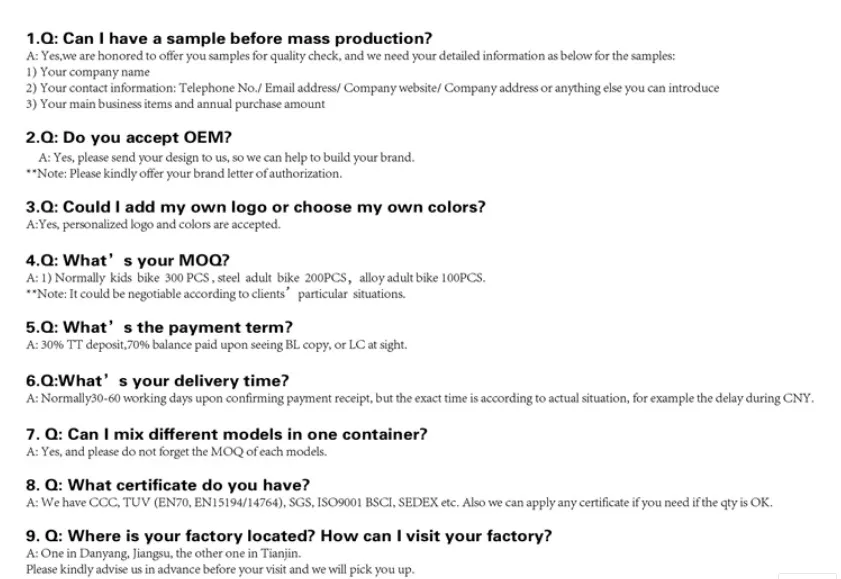Click the mix different models question
The height and width of the screenshot is (579, 841).
226,434
